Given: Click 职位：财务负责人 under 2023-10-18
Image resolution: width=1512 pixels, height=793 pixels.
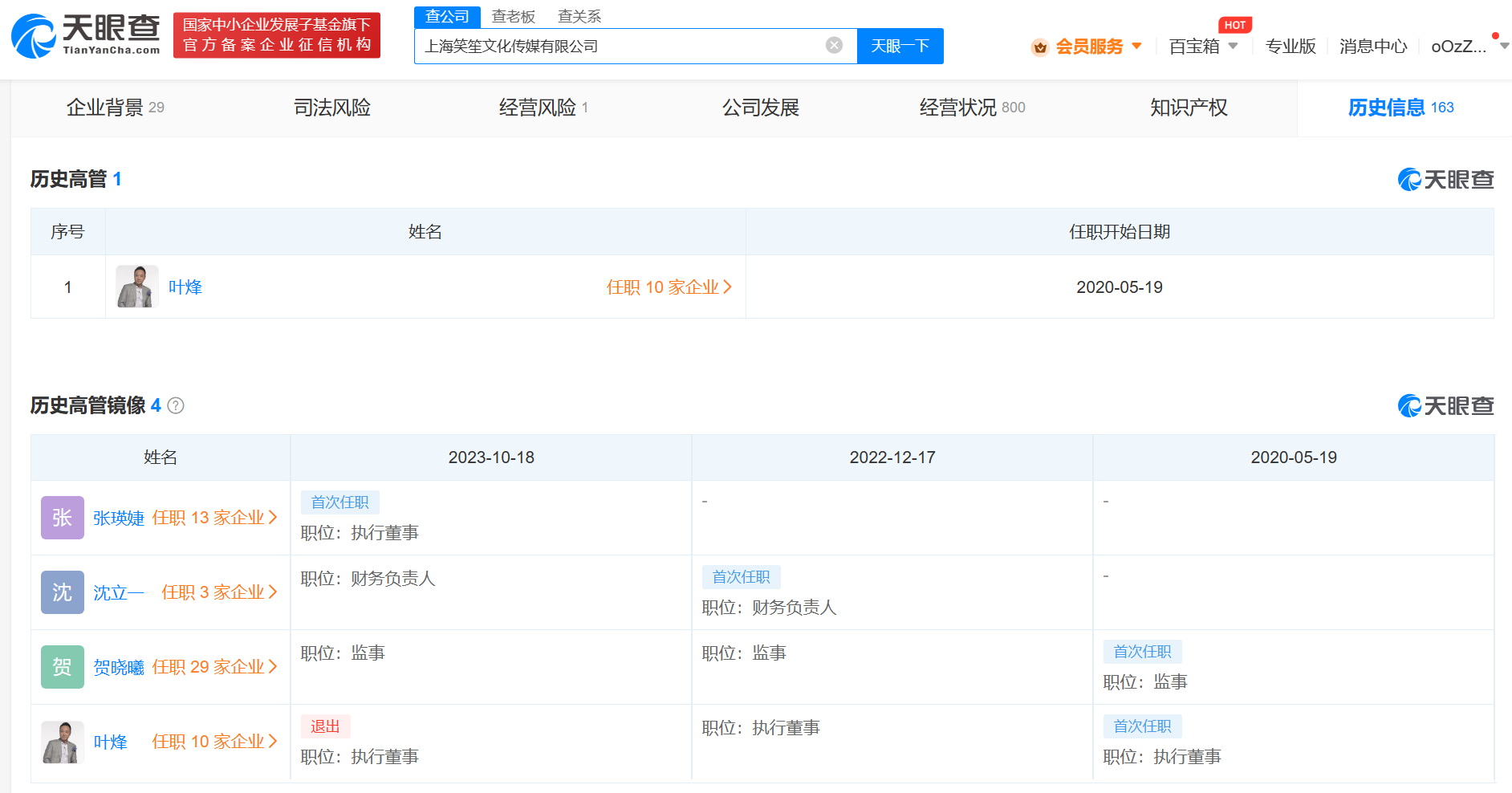Looking at the screenshot, I should [368, 579].
